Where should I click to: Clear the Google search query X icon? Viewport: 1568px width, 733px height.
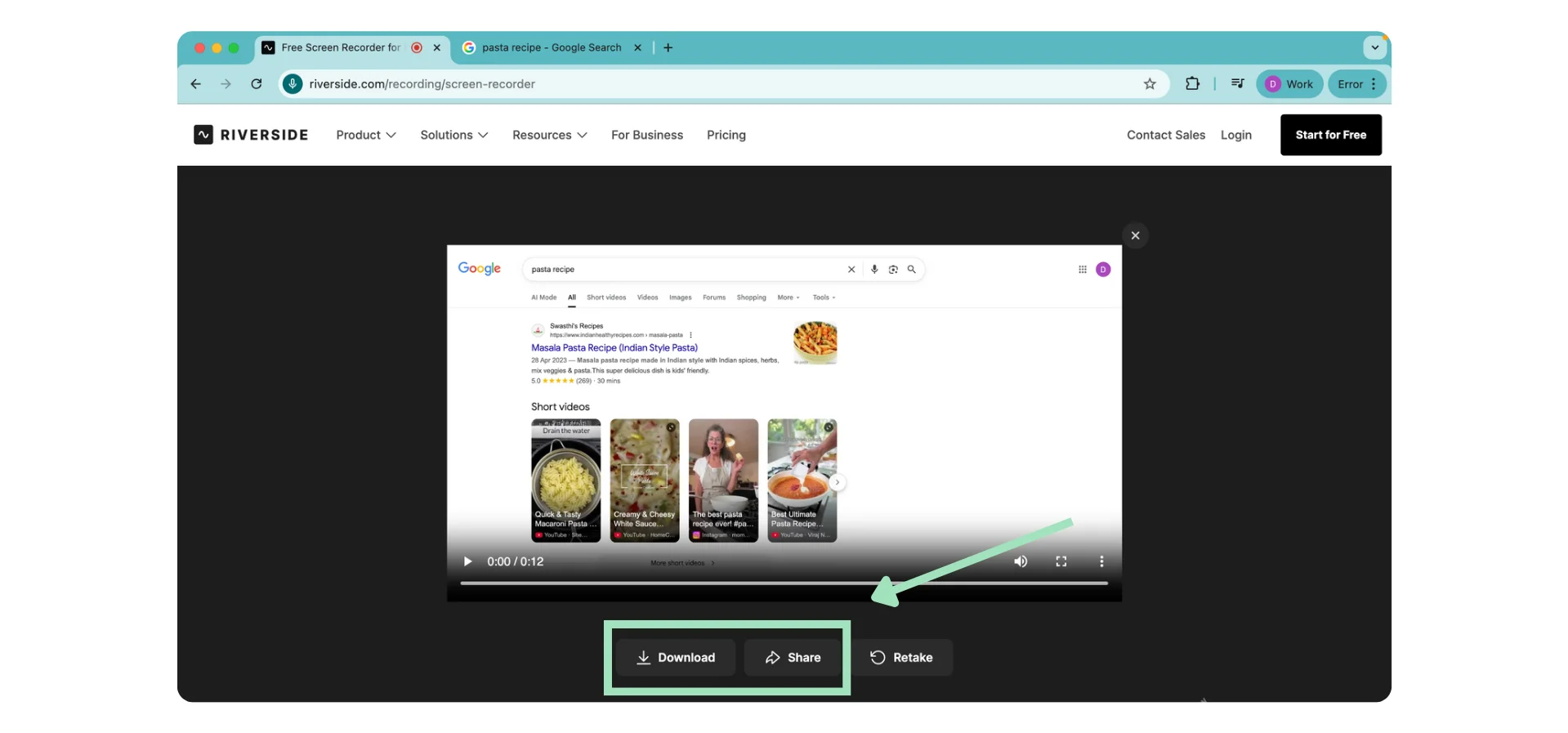coord(851,269)
